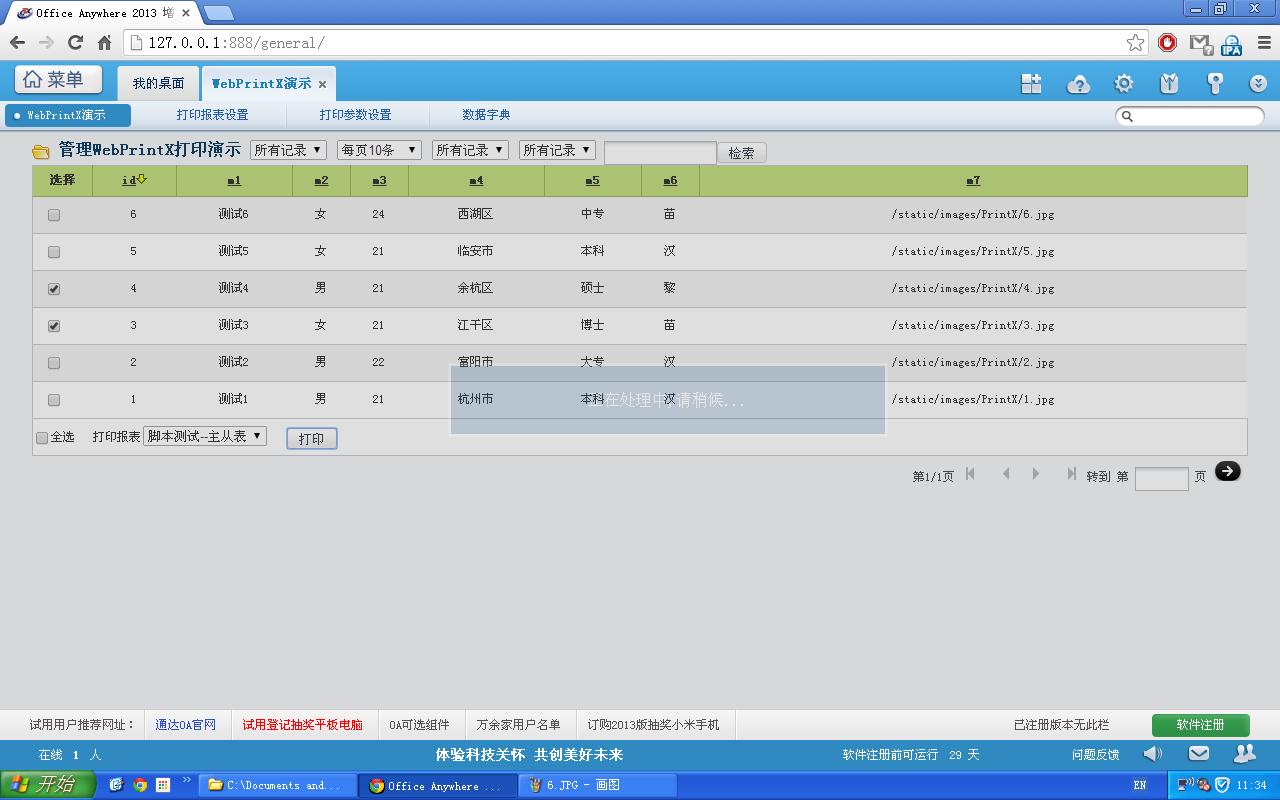This screenshot has height=800, width=1280.
Task: Expand the round down-arrow icon in header
Action: click(x=1258, y=84)
